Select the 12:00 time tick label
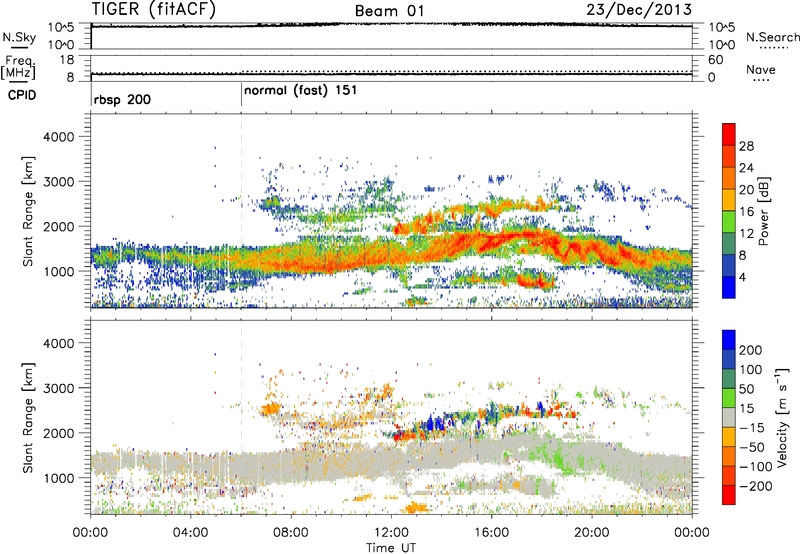 tap(391, 533)
